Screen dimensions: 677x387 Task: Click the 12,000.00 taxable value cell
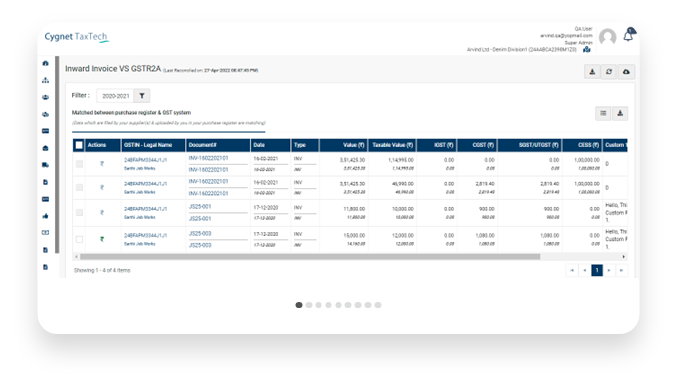coord(402,236)
